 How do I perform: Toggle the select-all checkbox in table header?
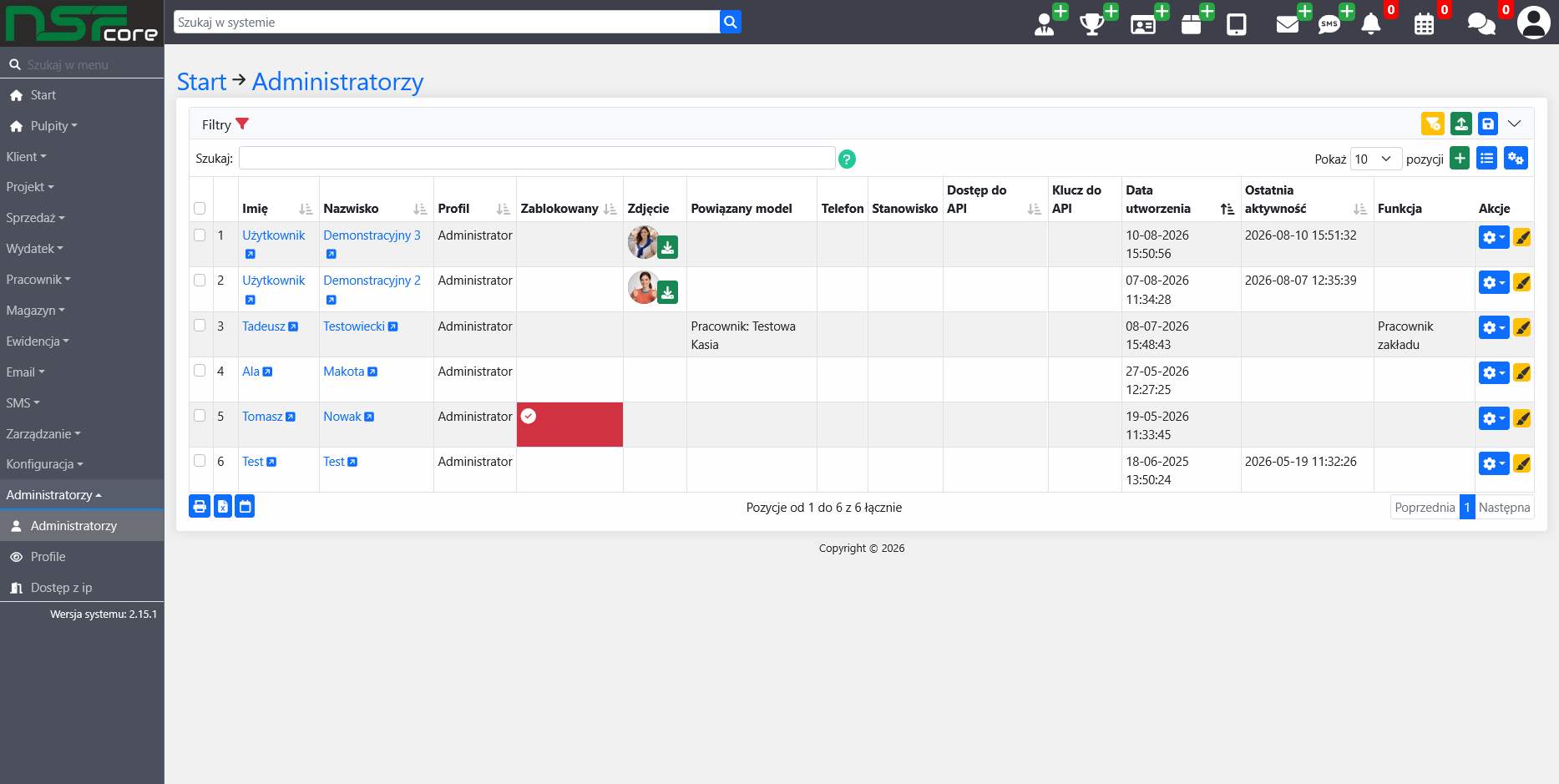coord(200,209)
